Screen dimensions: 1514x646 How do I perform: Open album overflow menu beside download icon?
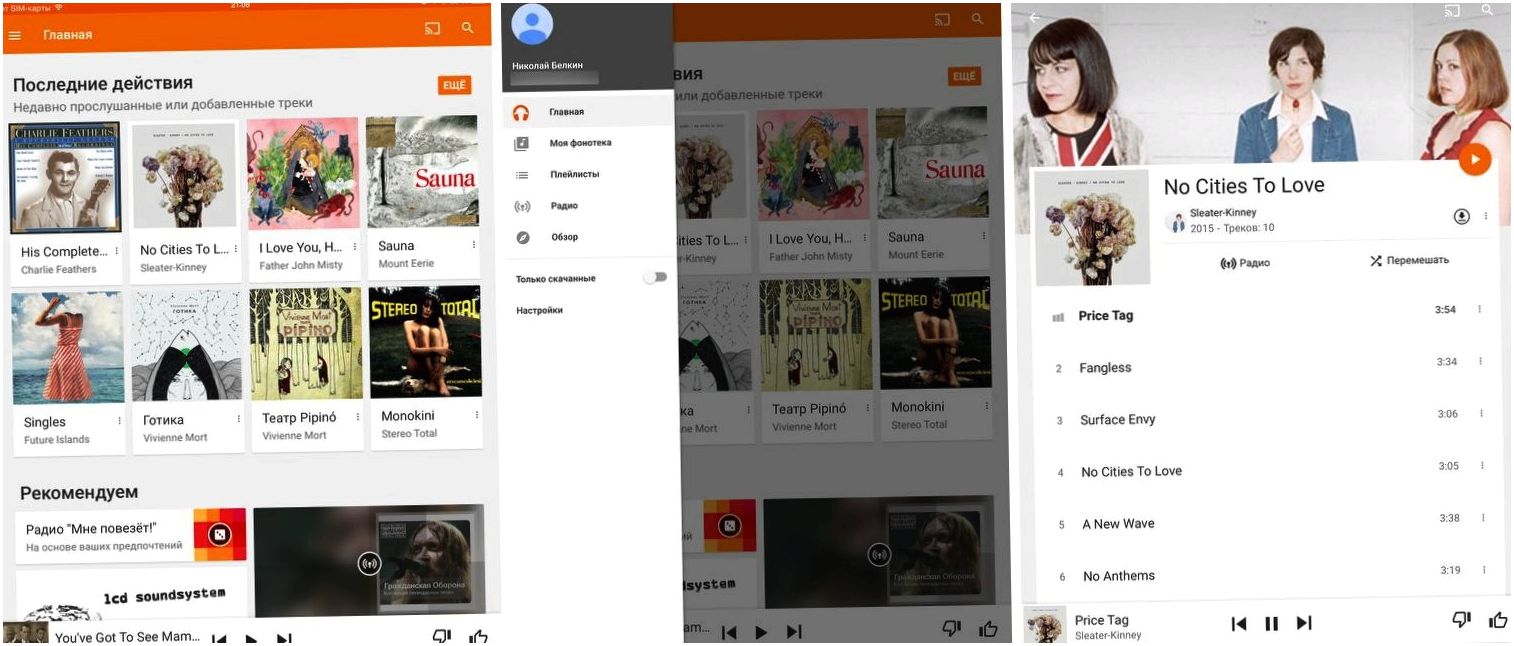click(x=1486, y=216)
